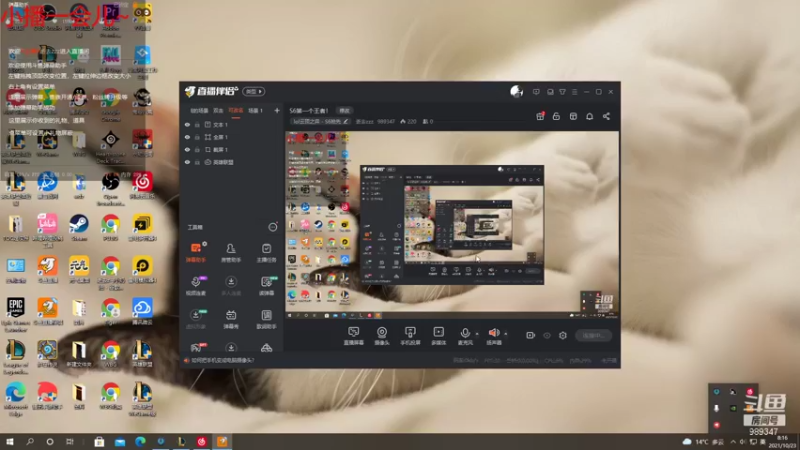Hide the 英雄联盟 source
This screenshot has width=800, height=450.
(x=187, y=162)
